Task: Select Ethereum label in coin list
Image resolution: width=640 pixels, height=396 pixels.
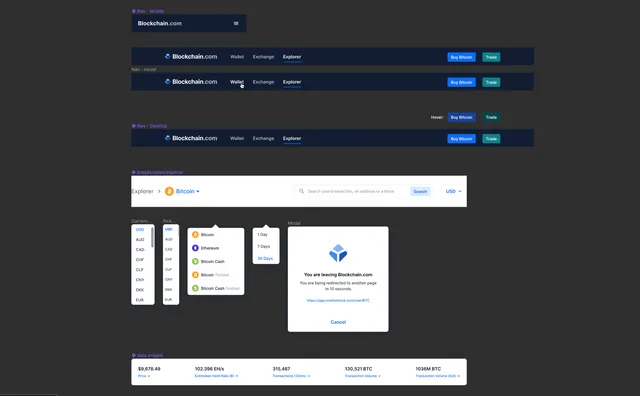Action: tap(210, 248)
